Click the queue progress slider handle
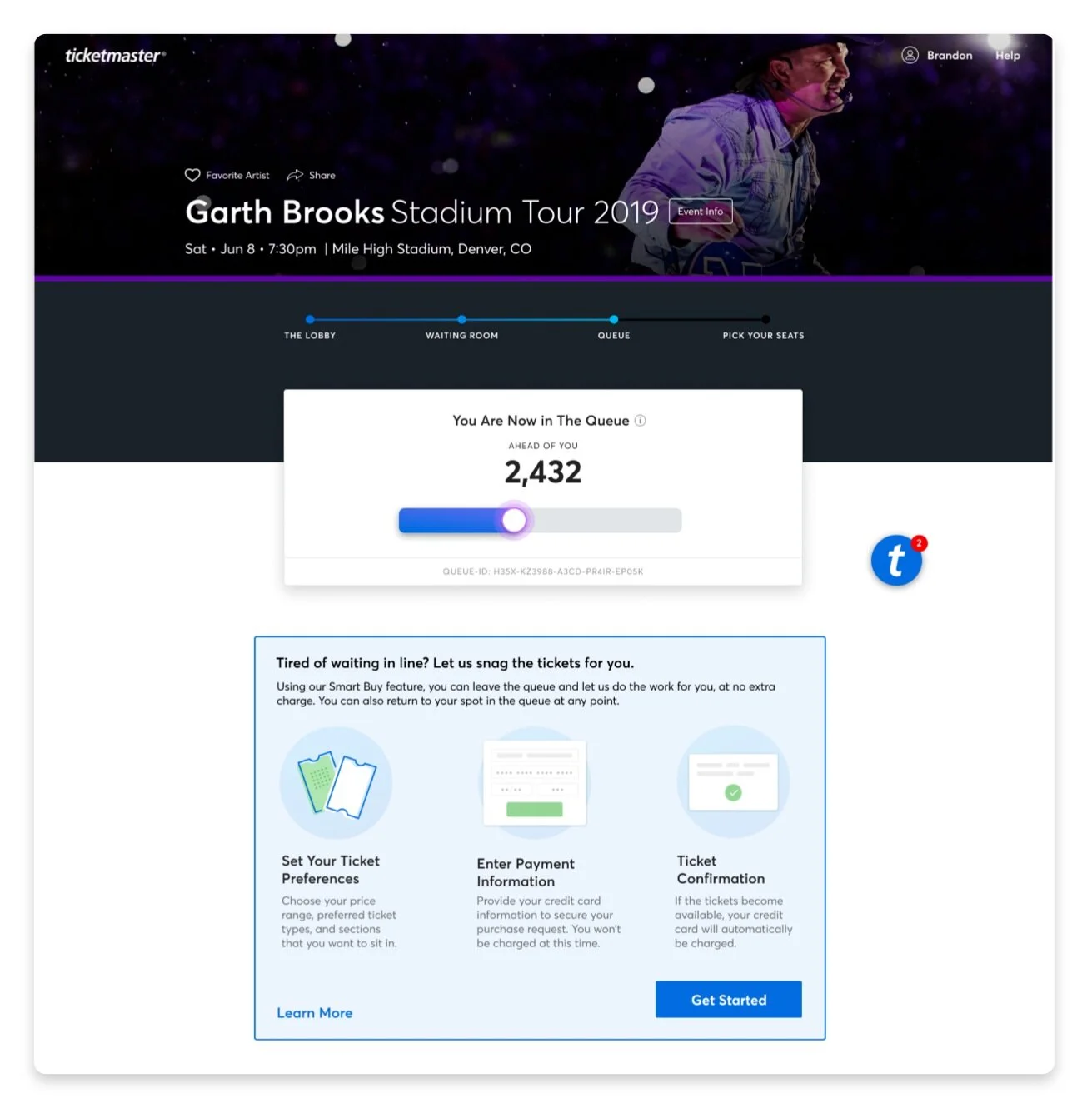The height and width of the screenshot is (1118, 1092). [514, 521]
